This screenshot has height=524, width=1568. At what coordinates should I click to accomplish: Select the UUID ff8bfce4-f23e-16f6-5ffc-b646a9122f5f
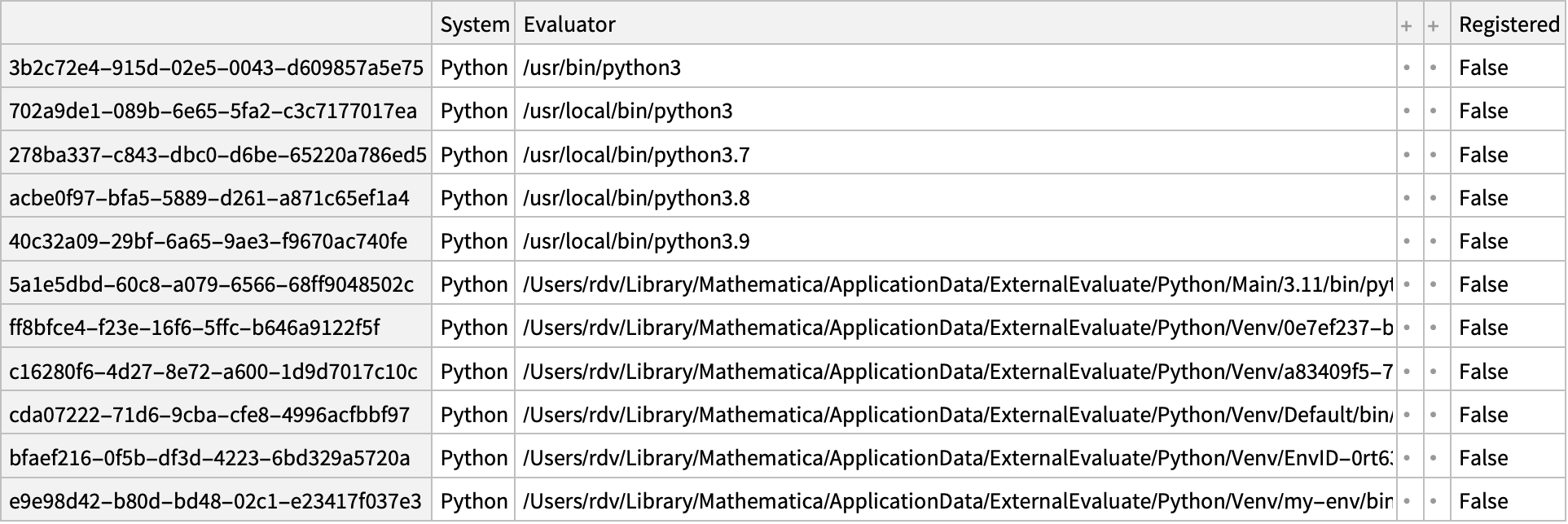click(194, 328)
